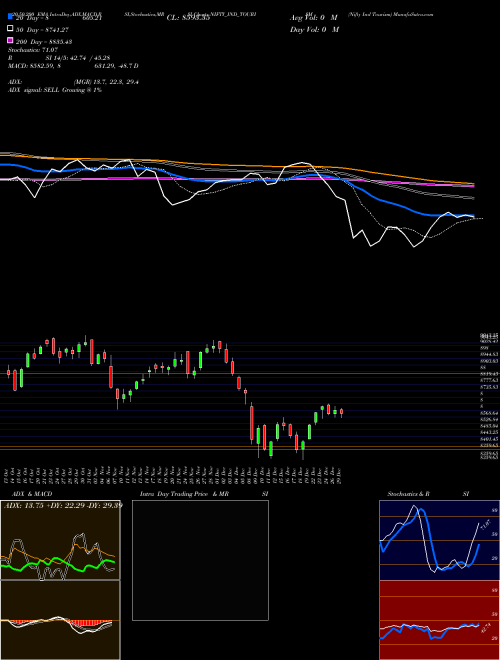
Task: Click the 'Day Vol: 0 M' label
Action: coord(314,29)
